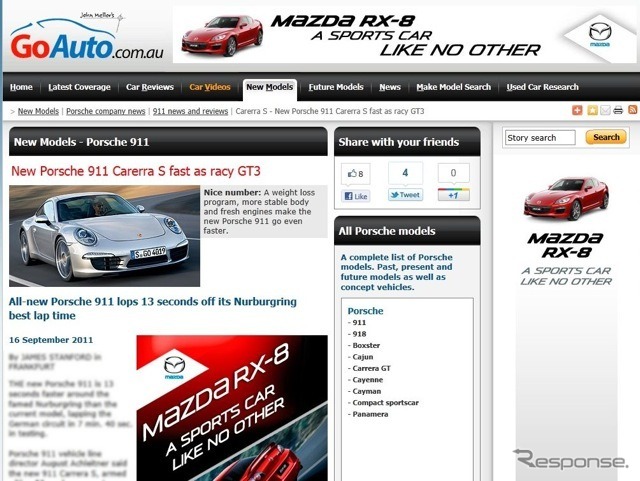Click the article headline New Porsche 911 Carerra S
This screenshot has width=640, height=481.
[x=136, y=171]
